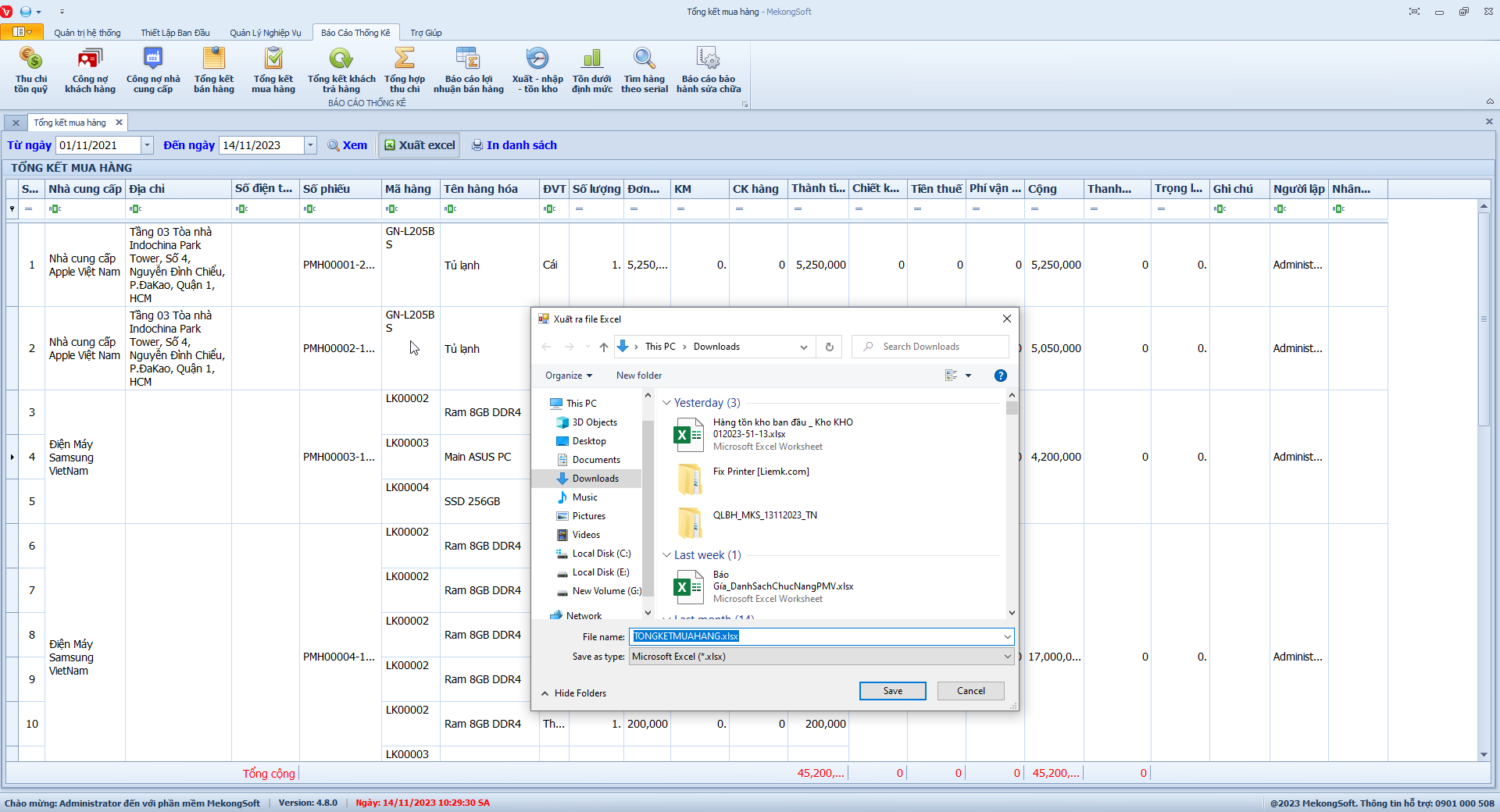This screenshot has width=1500, height=812.
Task: Expand the Save as type dropdown
Action: pos(1007,657)
